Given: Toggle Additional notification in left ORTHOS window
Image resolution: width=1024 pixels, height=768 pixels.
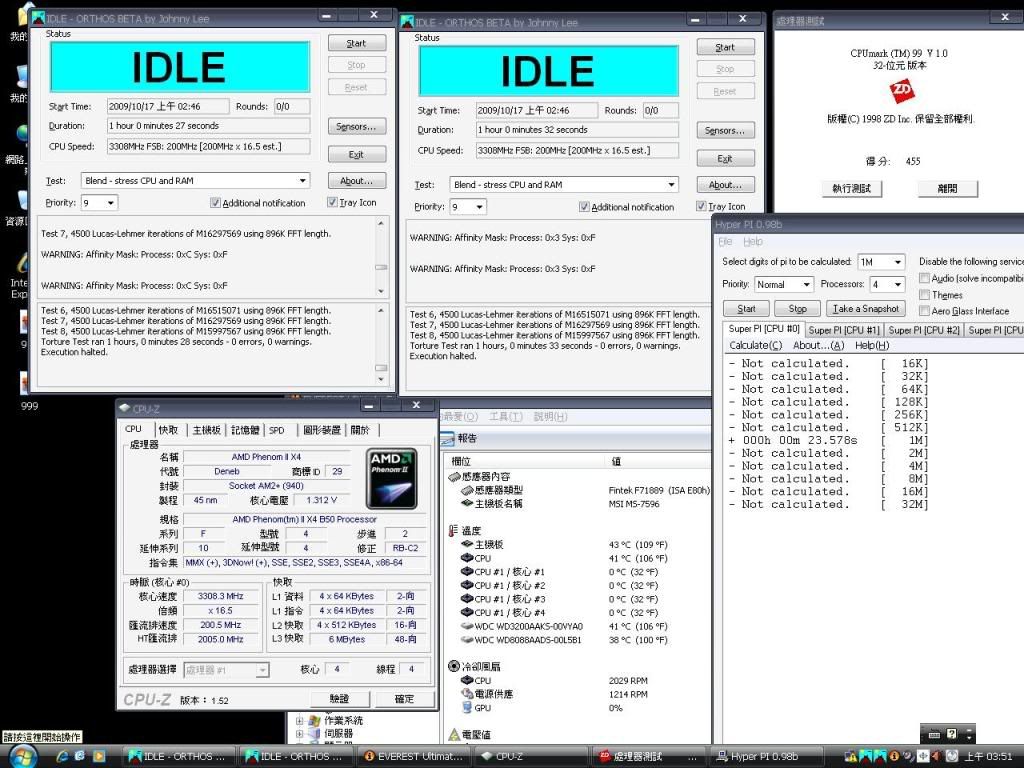Looking at the screenshot, I should (215, 203).
